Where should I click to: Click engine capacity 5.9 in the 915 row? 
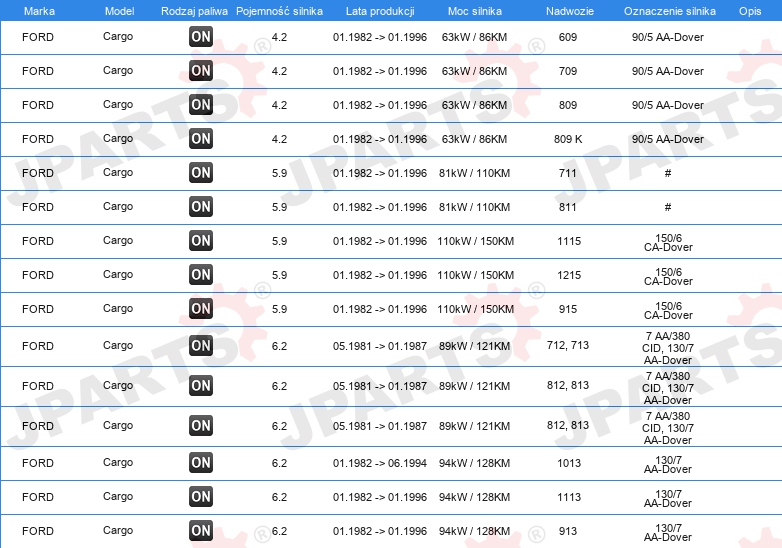(279, 309)
